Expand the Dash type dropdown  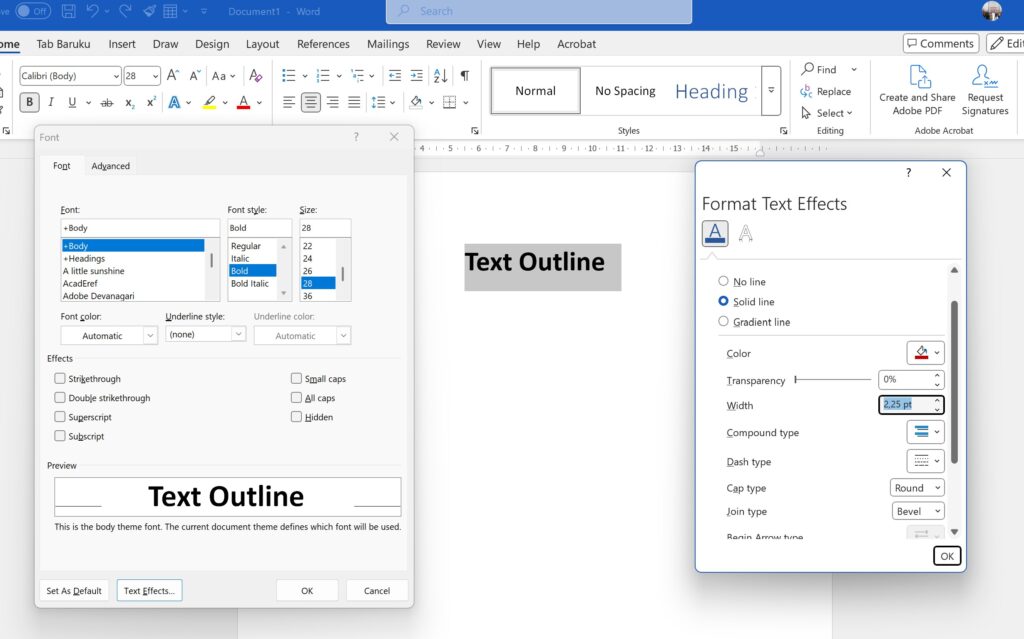coord(925,461)
